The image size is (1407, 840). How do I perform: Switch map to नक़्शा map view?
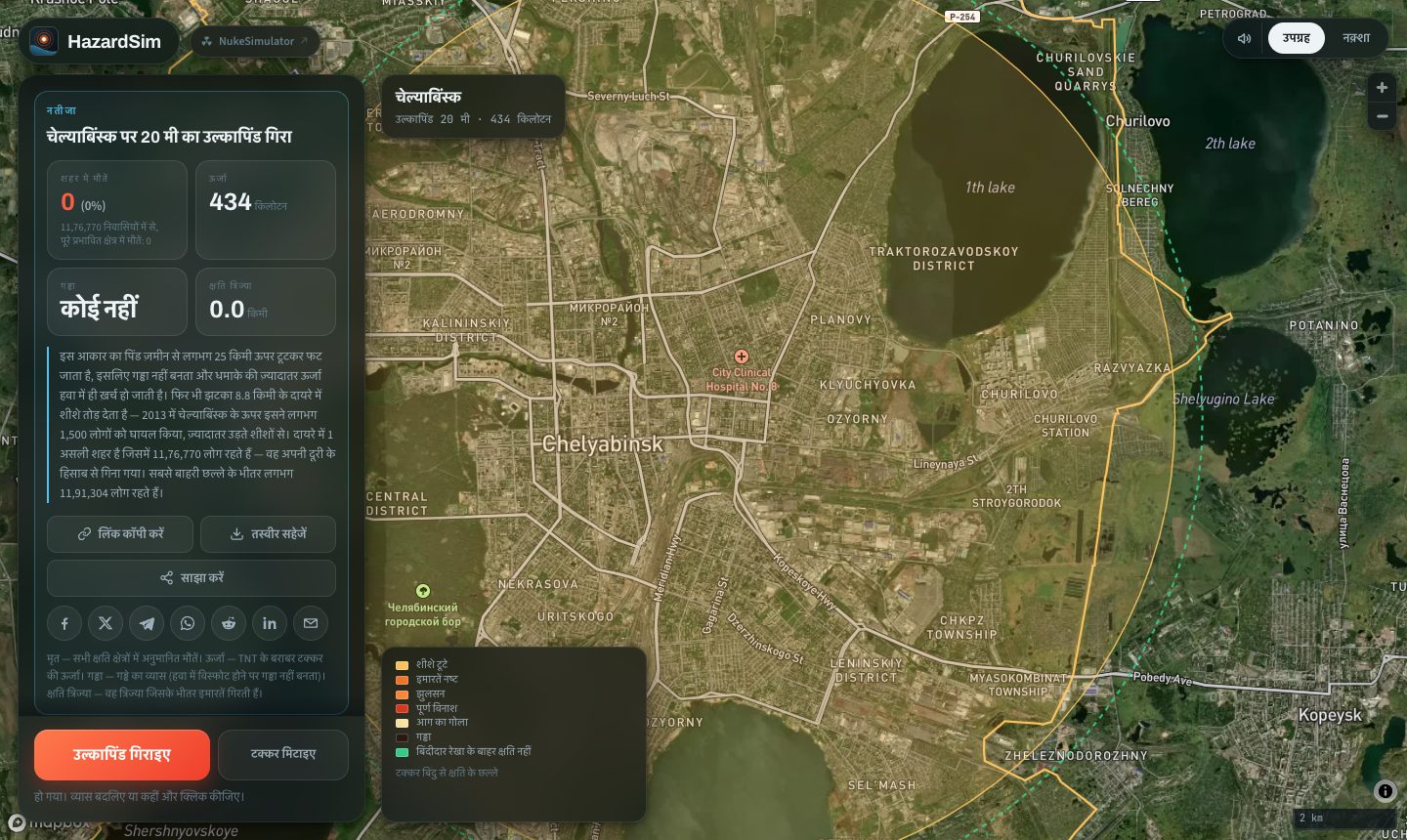[1356, 38]
